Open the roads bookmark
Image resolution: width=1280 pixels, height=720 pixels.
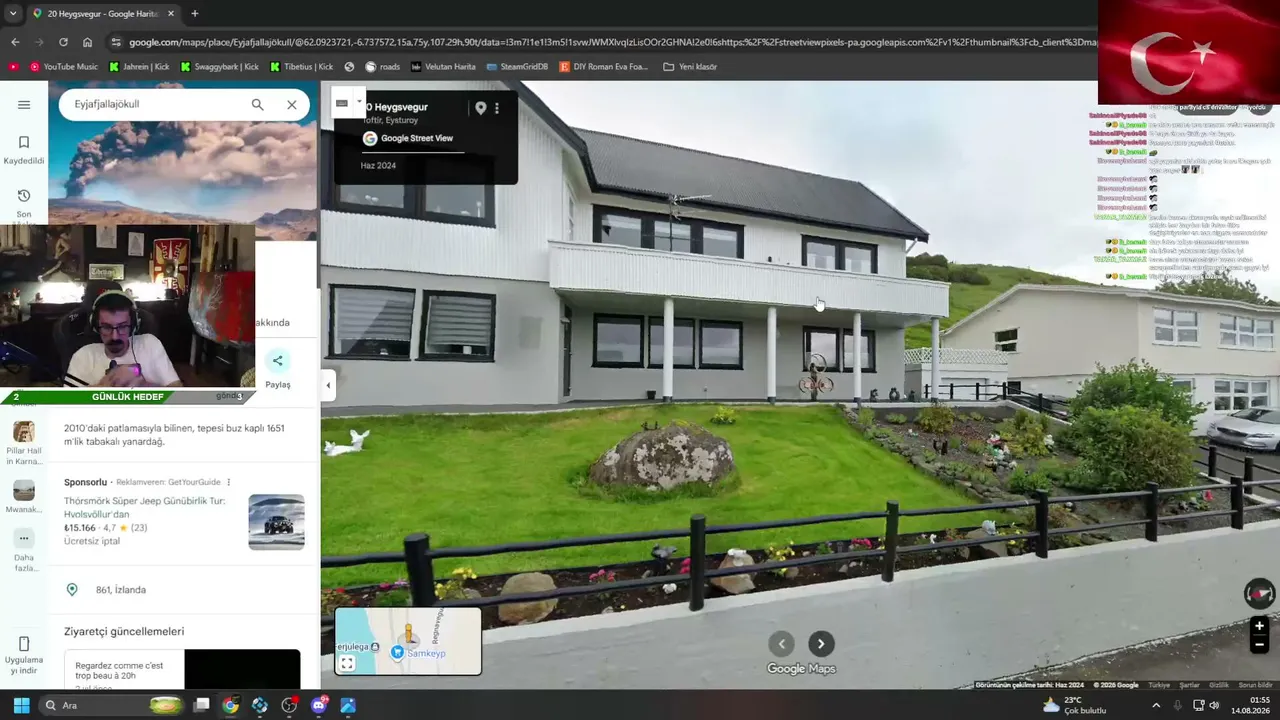tap(382, 67)
